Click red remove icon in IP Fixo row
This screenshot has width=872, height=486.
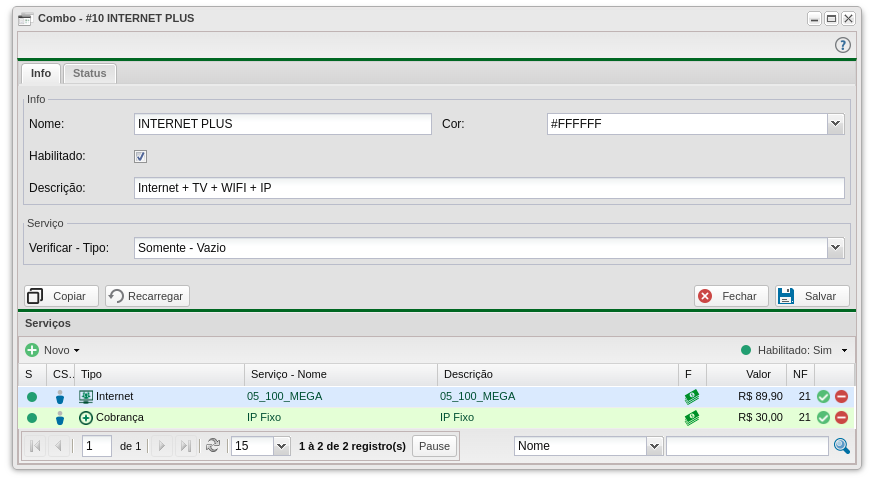(x=841, y=417)
